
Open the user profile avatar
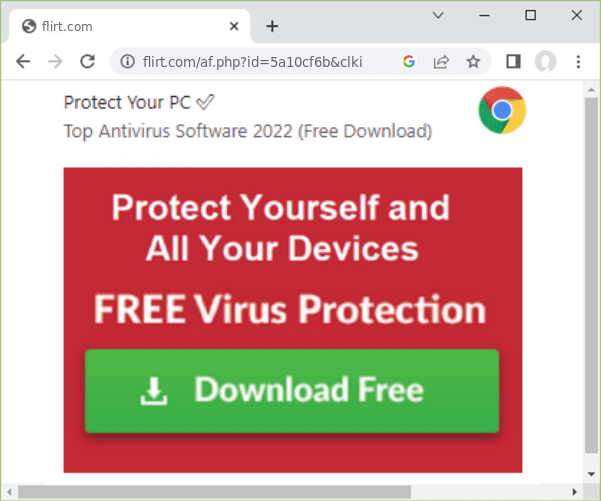pyautogui.click(x=545, y=61)
